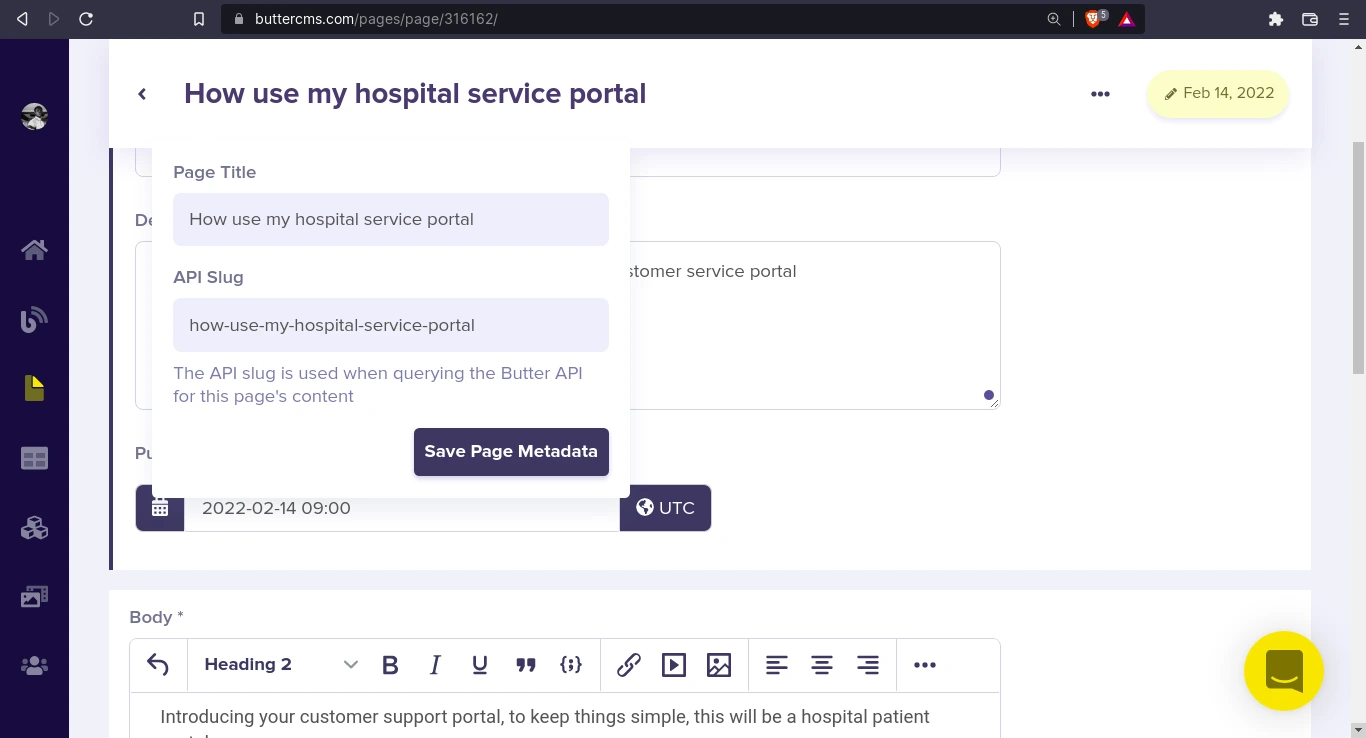Open the Heading 2 format dropdown
Screen dimensions: 1366x738
pos(281,665)
